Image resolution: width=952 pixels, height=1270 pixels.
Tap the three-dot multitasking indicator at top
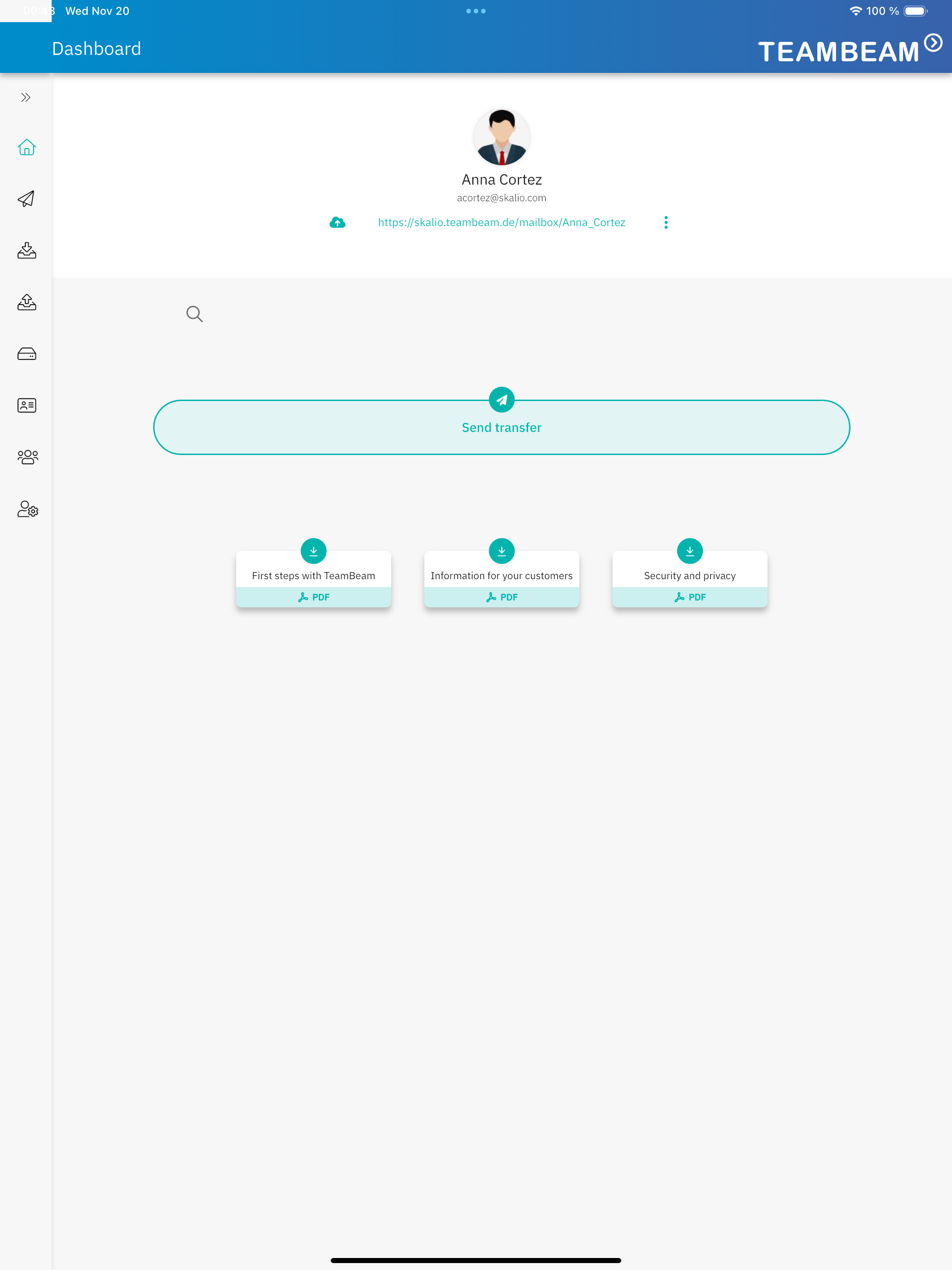click(476, 11)
